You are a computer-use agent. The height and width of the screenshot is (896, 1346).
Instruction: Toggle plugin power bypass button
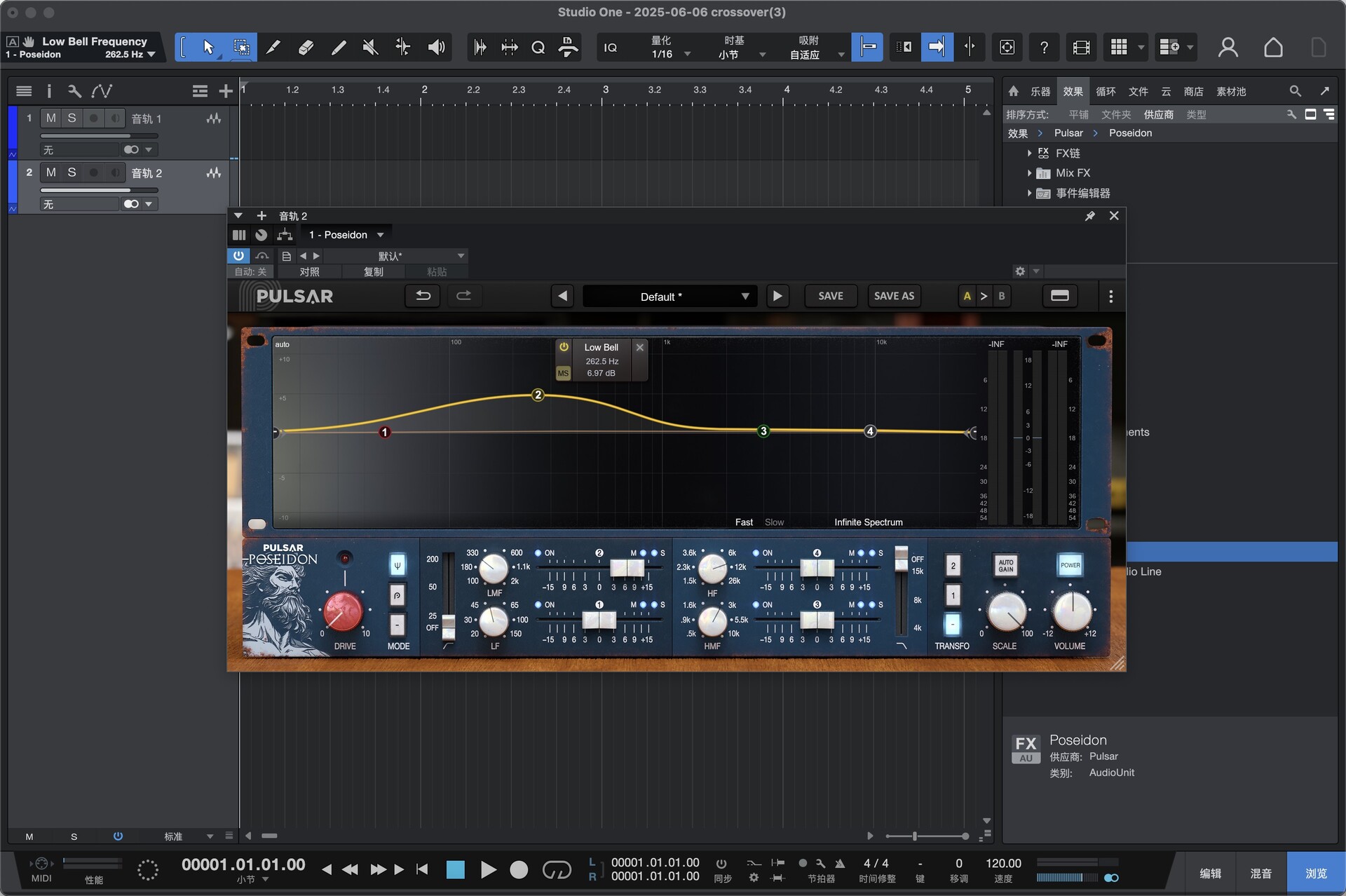pos(238,256)
